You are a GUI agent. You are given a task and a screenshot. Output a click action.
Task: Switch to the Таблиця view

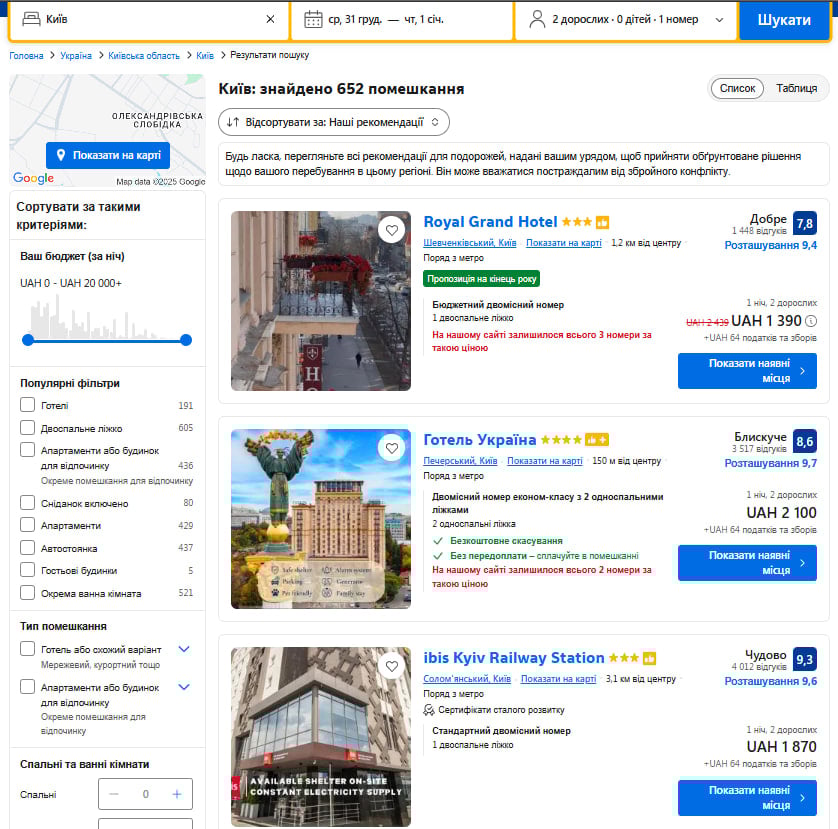click(796, 88)
